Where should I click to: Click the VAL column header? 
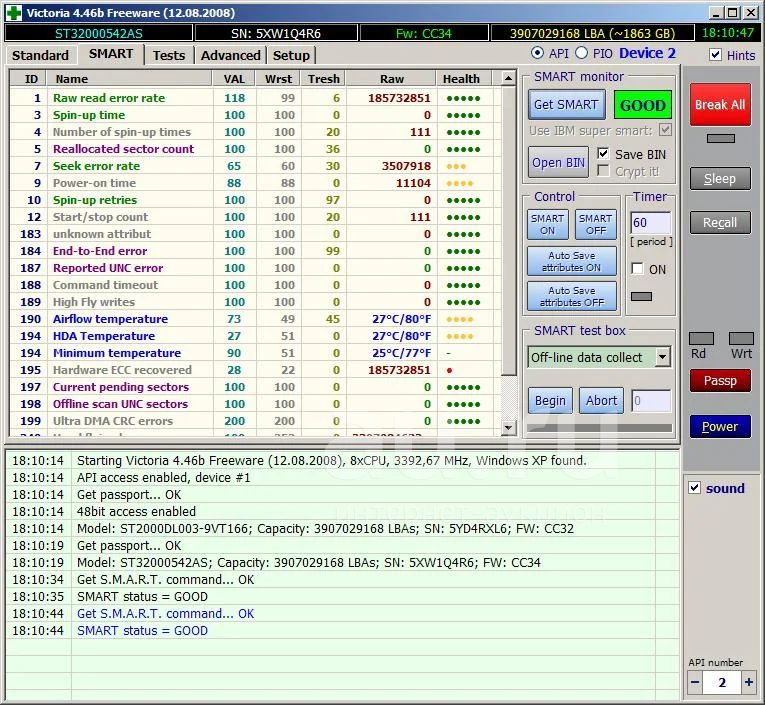pos(234,79)
